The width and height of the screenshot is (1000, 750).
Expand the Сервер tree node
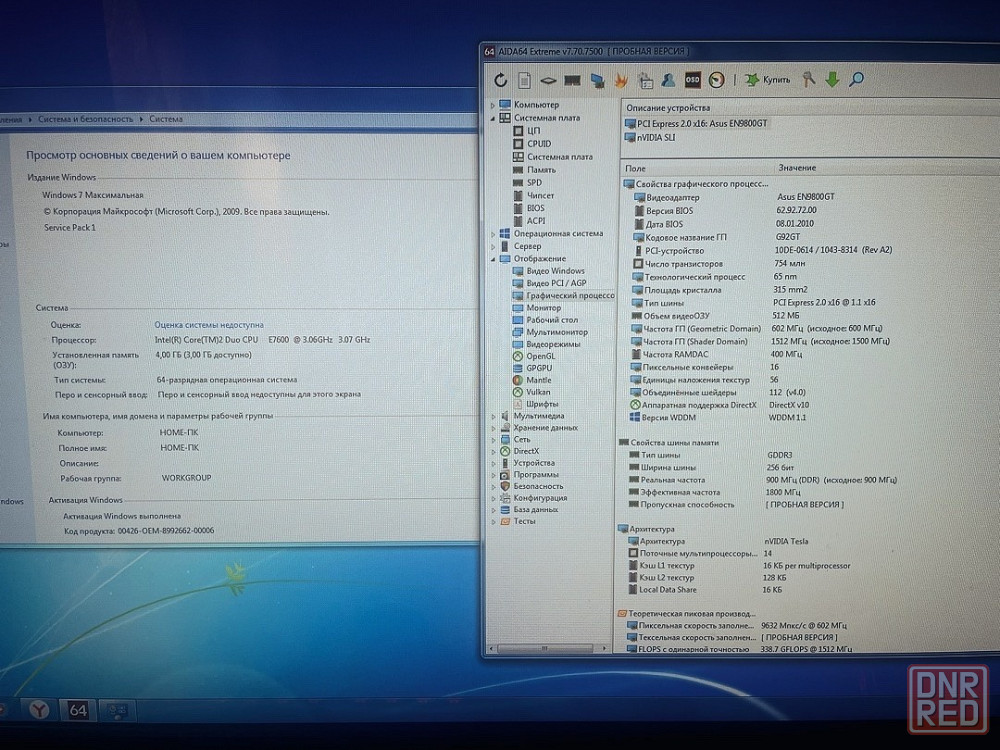tap(493, 246)
